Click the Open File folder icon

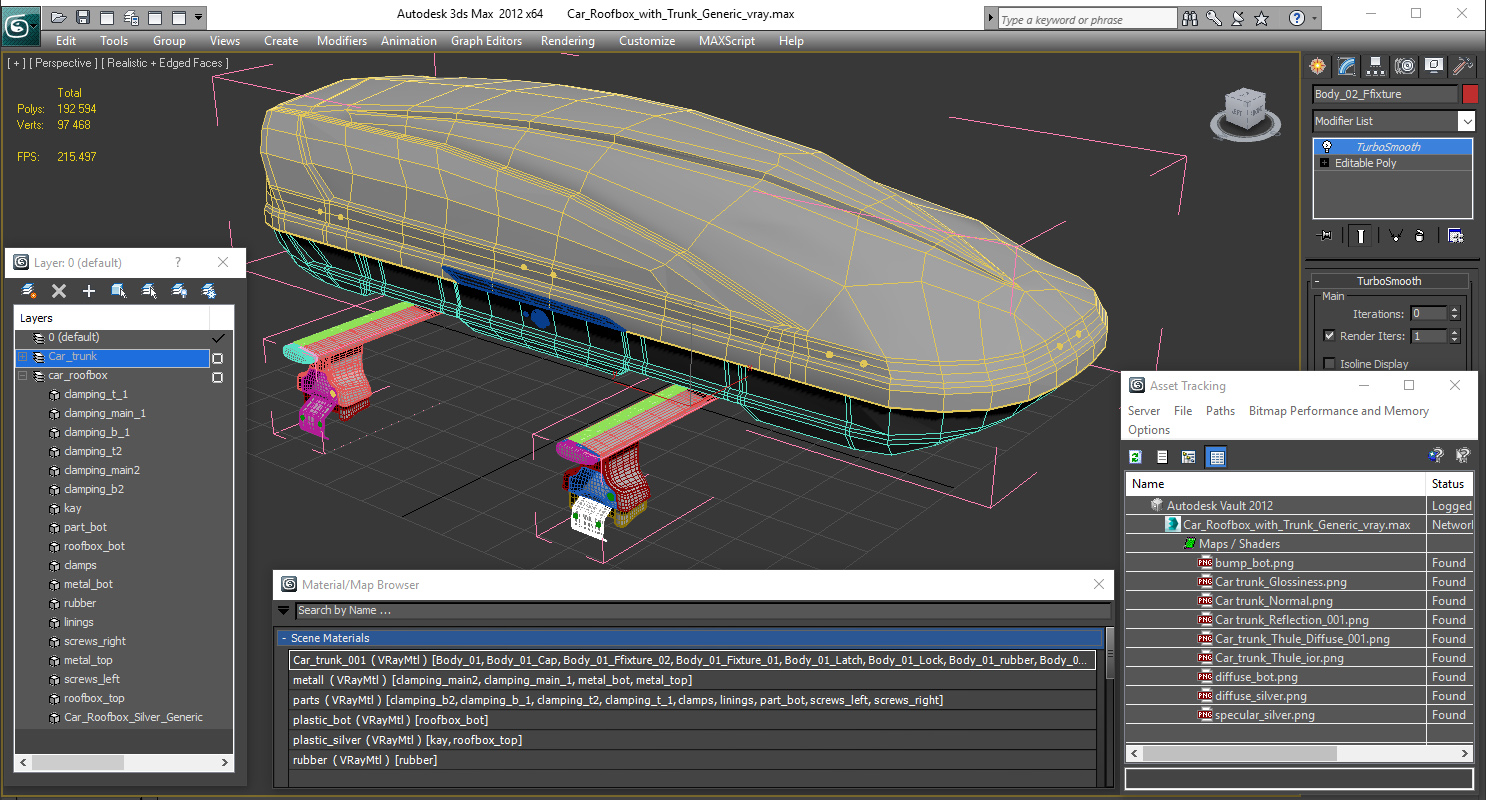point(59,17)
